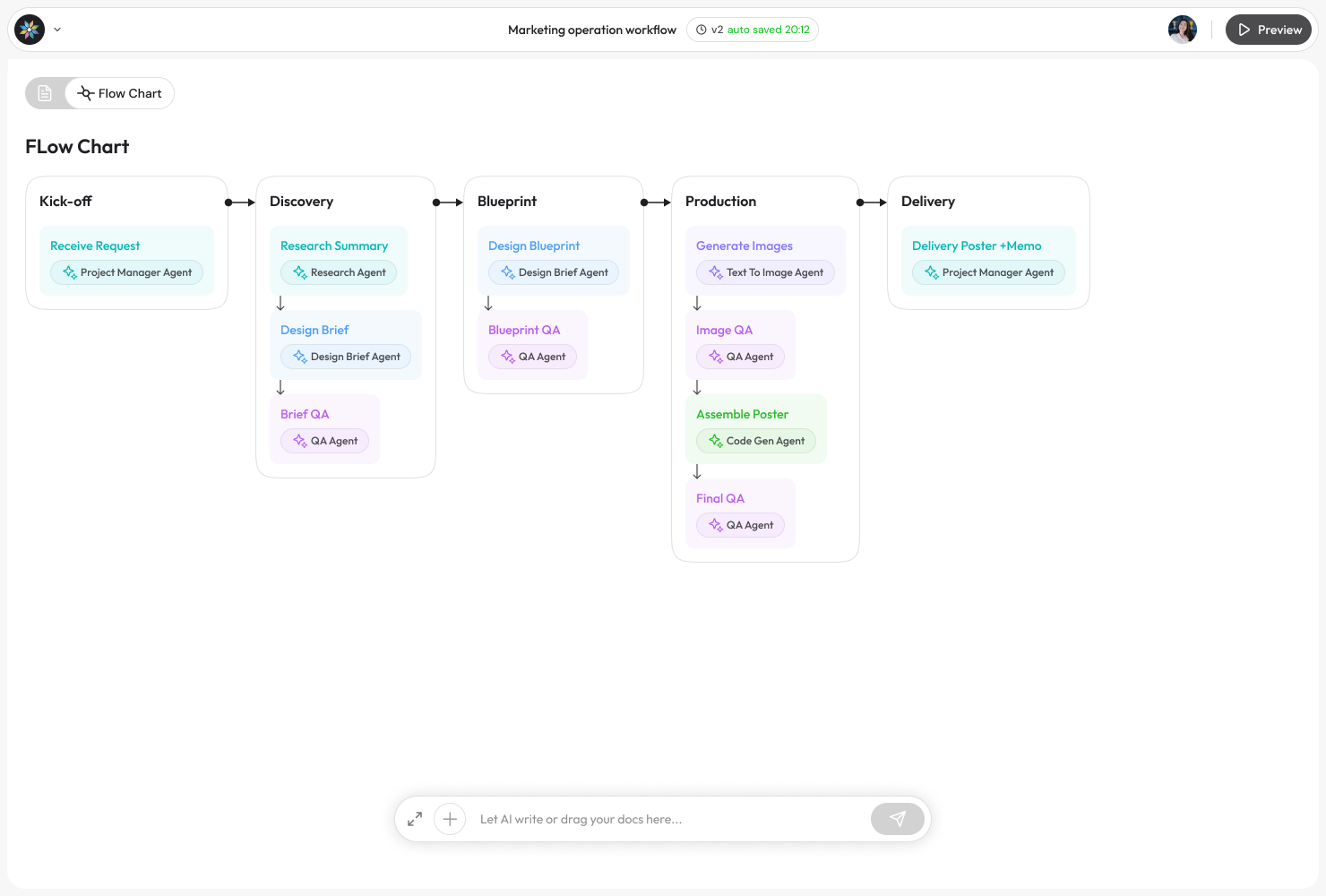Click the send paper-plane icon

(897, 819)
